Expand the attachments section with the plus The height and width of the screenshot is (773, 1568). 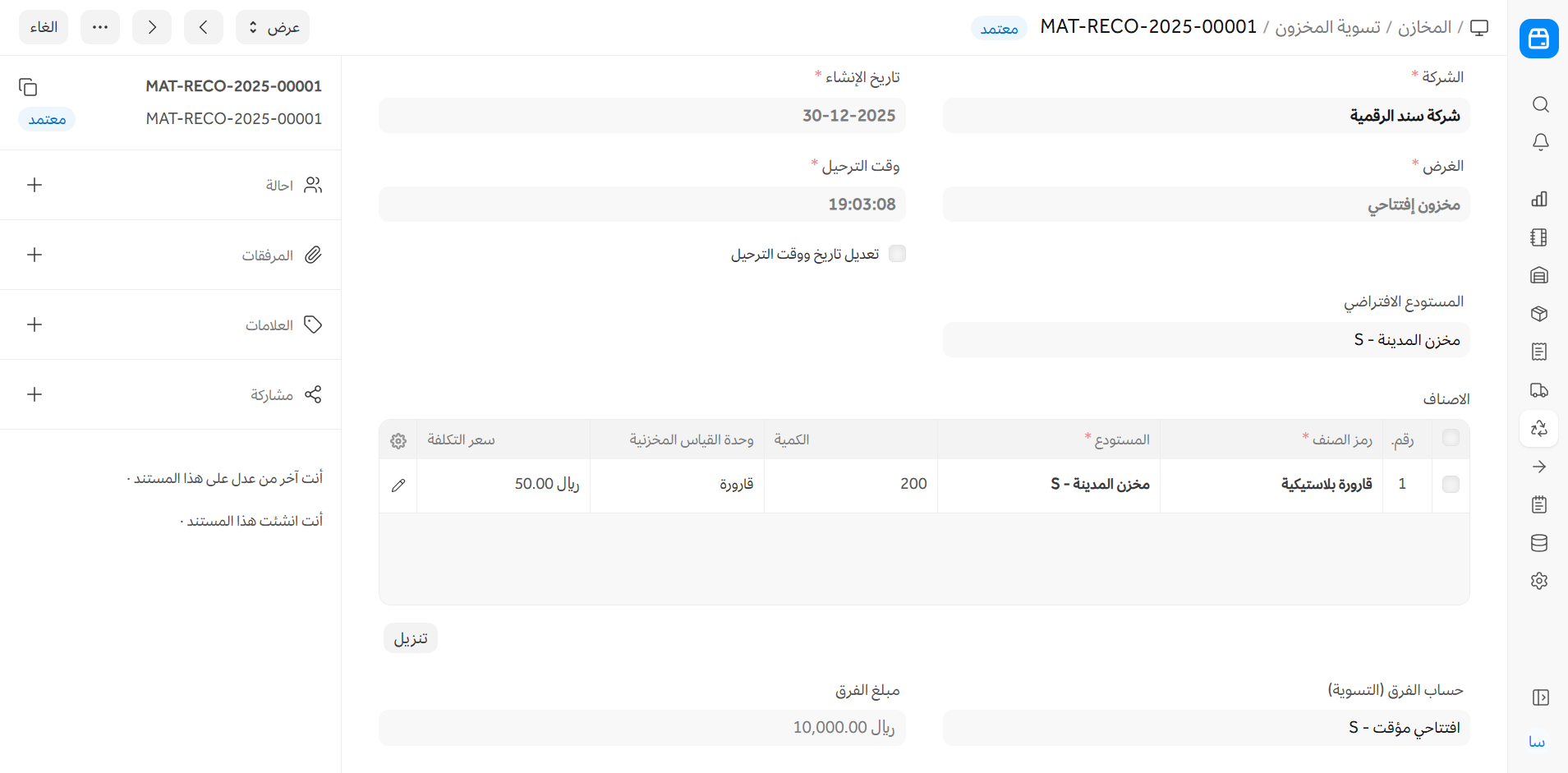(34, 255)
